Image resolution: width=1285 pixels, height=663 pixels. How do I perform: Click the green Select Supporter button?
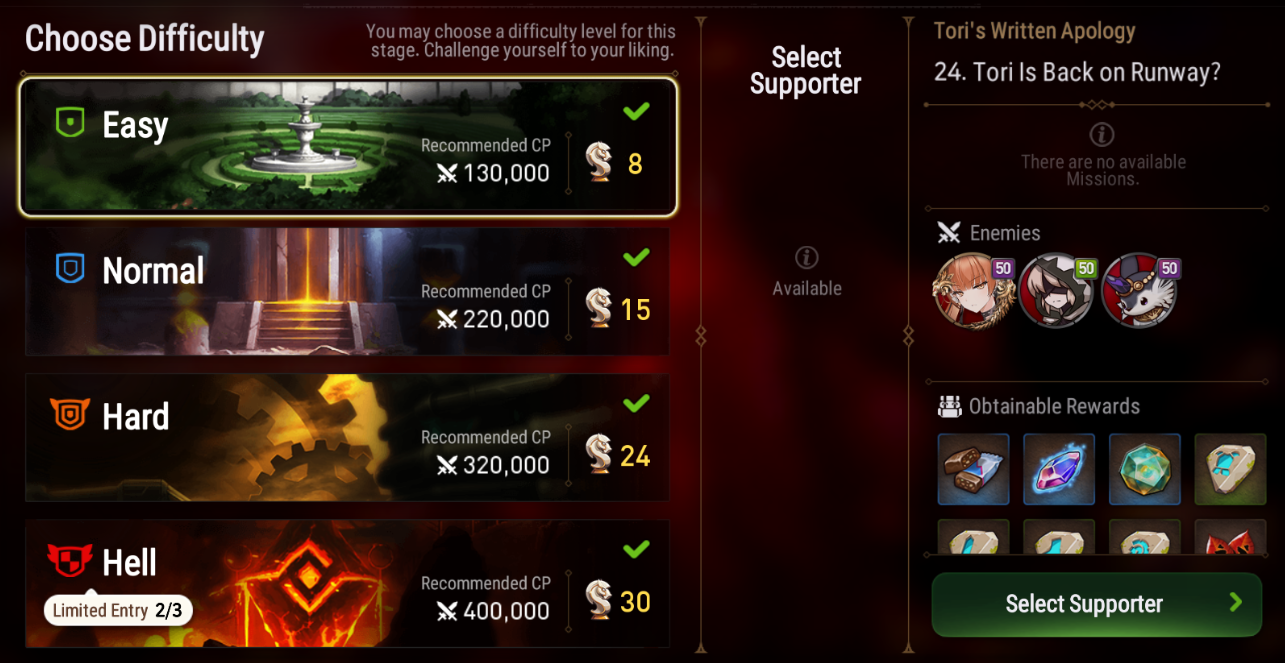[1097, 604]
